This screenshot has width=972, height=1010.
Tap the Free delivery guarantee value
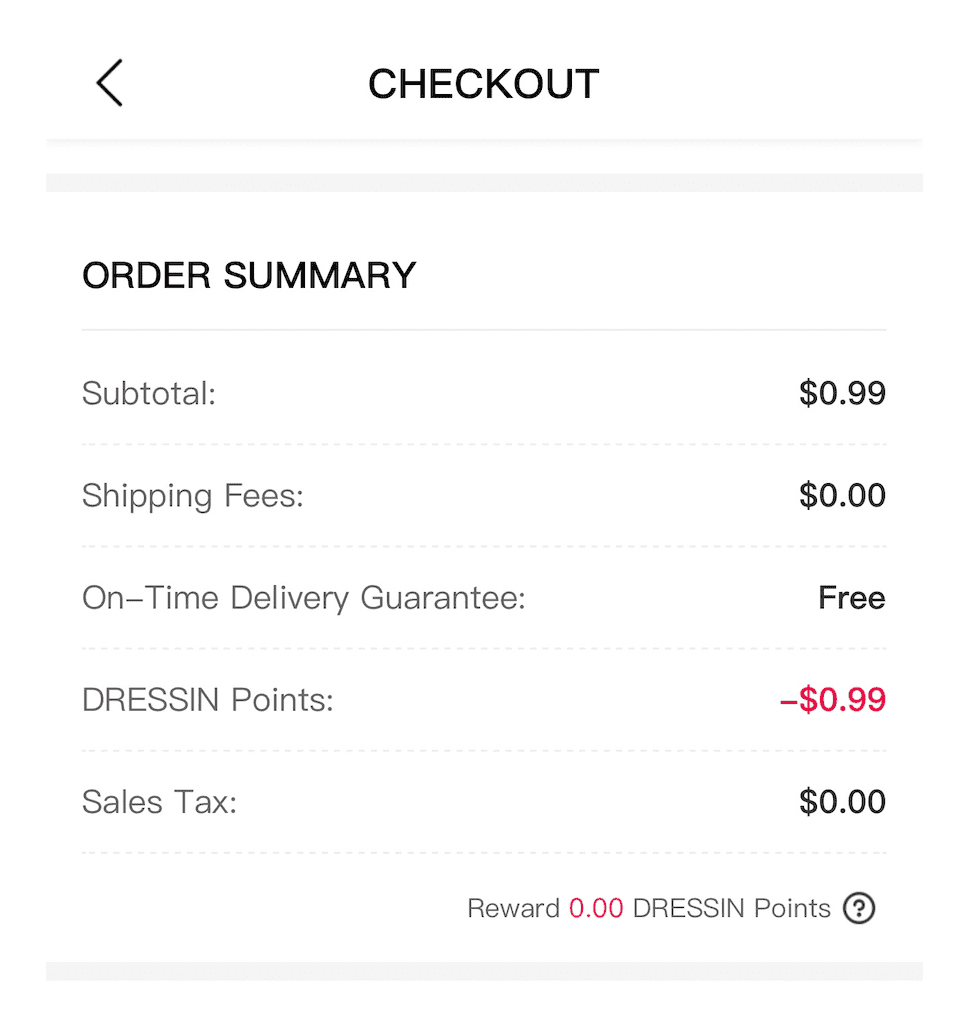[x=851, y=598]
